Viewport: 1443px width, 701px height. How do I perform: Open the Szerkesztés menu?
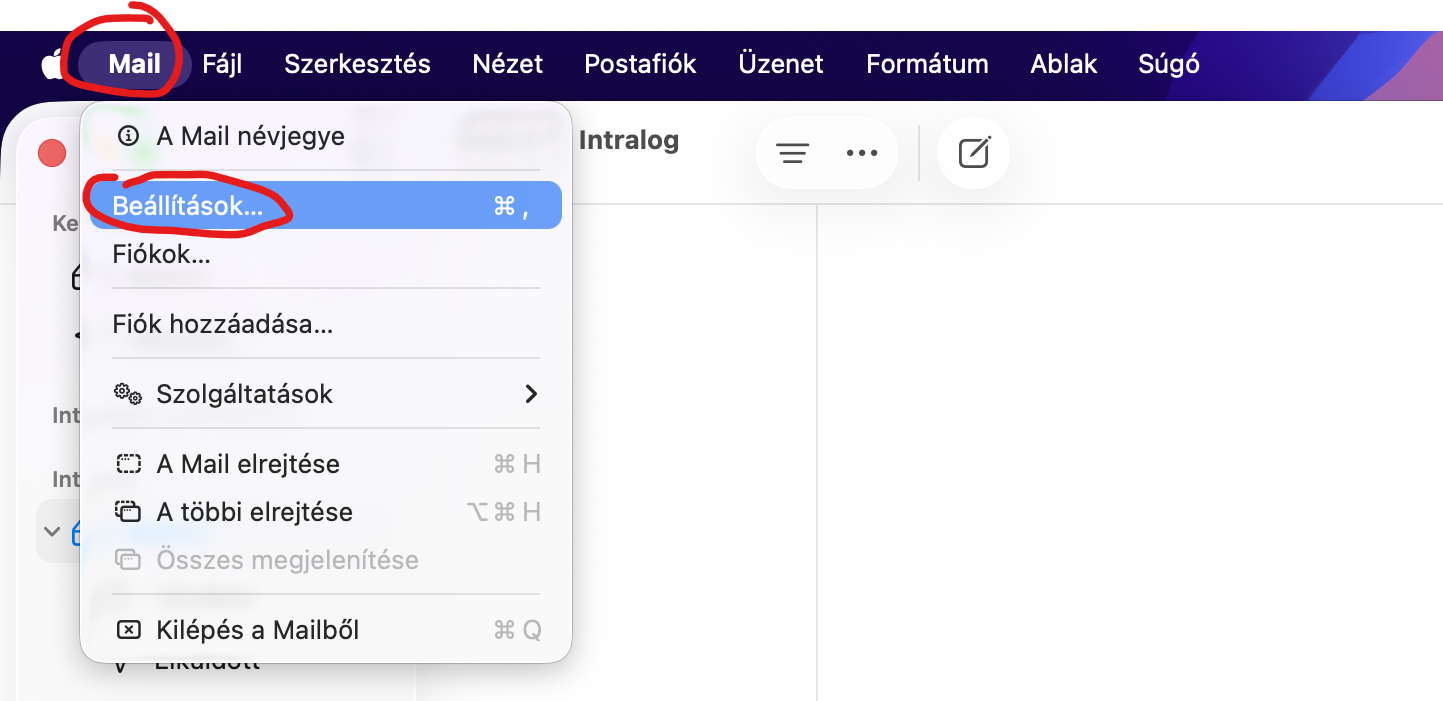click(x=357, y=64)
